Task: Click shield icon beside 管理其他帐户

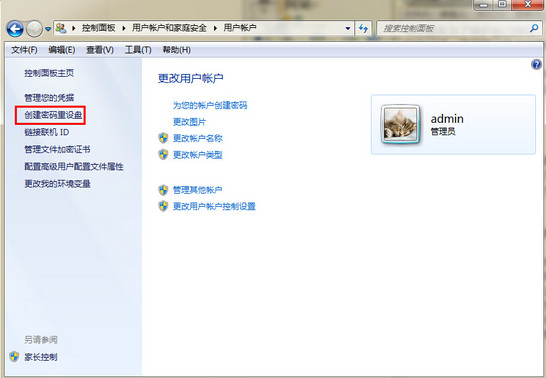Action: point(163,190)
